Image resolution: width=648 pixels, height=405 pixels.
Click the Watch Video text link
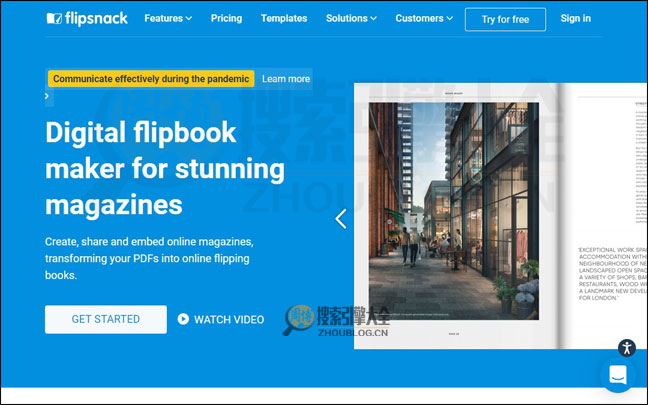[229, 319]
